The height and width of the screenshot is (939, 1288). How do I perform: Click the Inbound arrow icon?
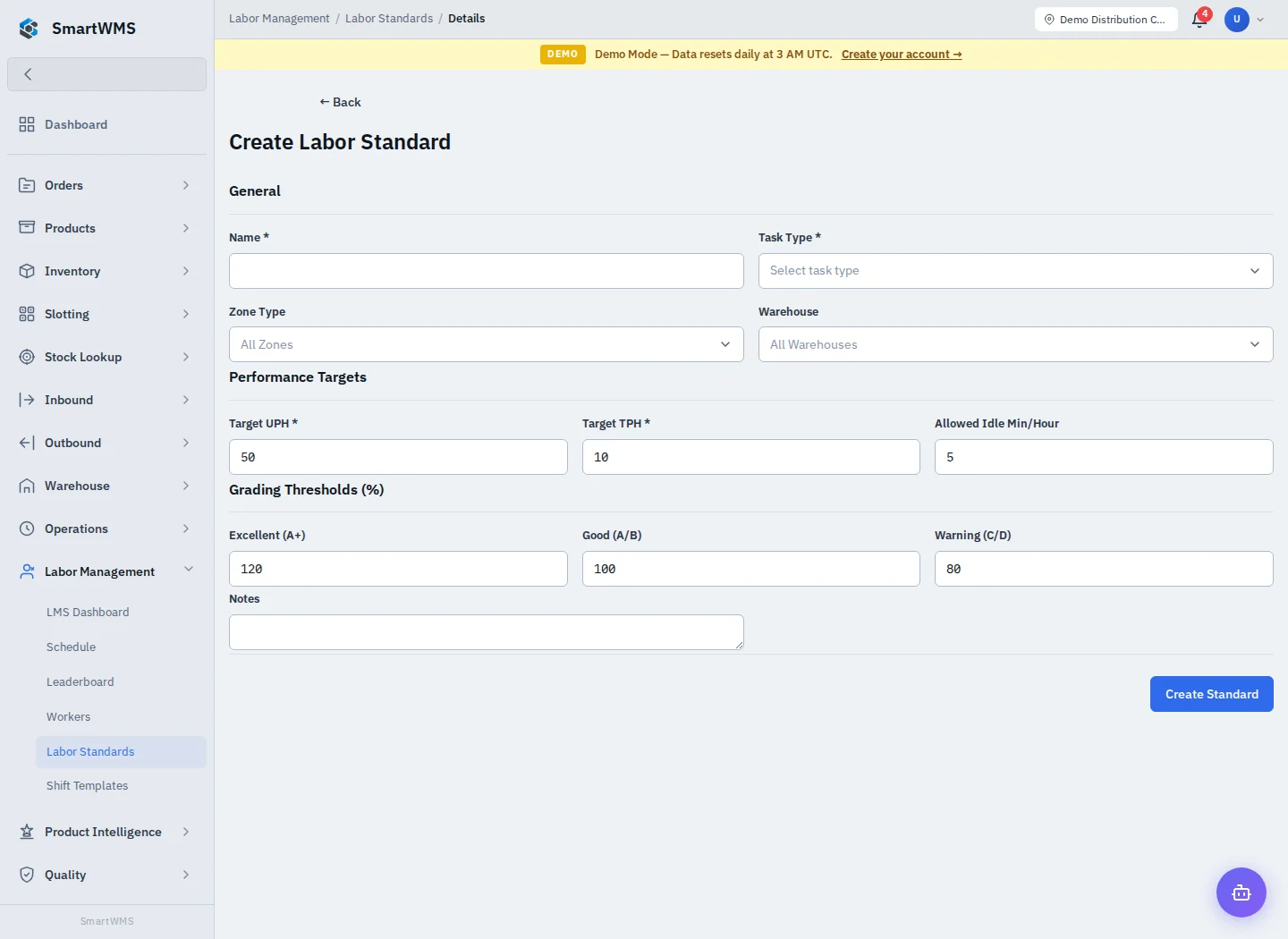pos(27,400)
